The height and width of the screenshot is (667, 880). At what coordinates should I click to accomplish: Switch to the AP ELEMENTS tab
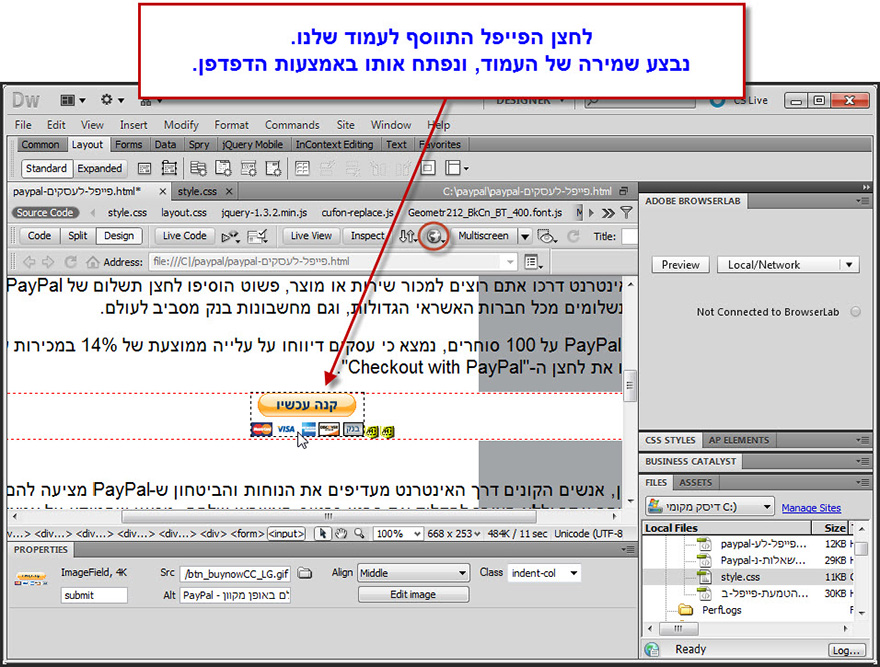[739, 440]
